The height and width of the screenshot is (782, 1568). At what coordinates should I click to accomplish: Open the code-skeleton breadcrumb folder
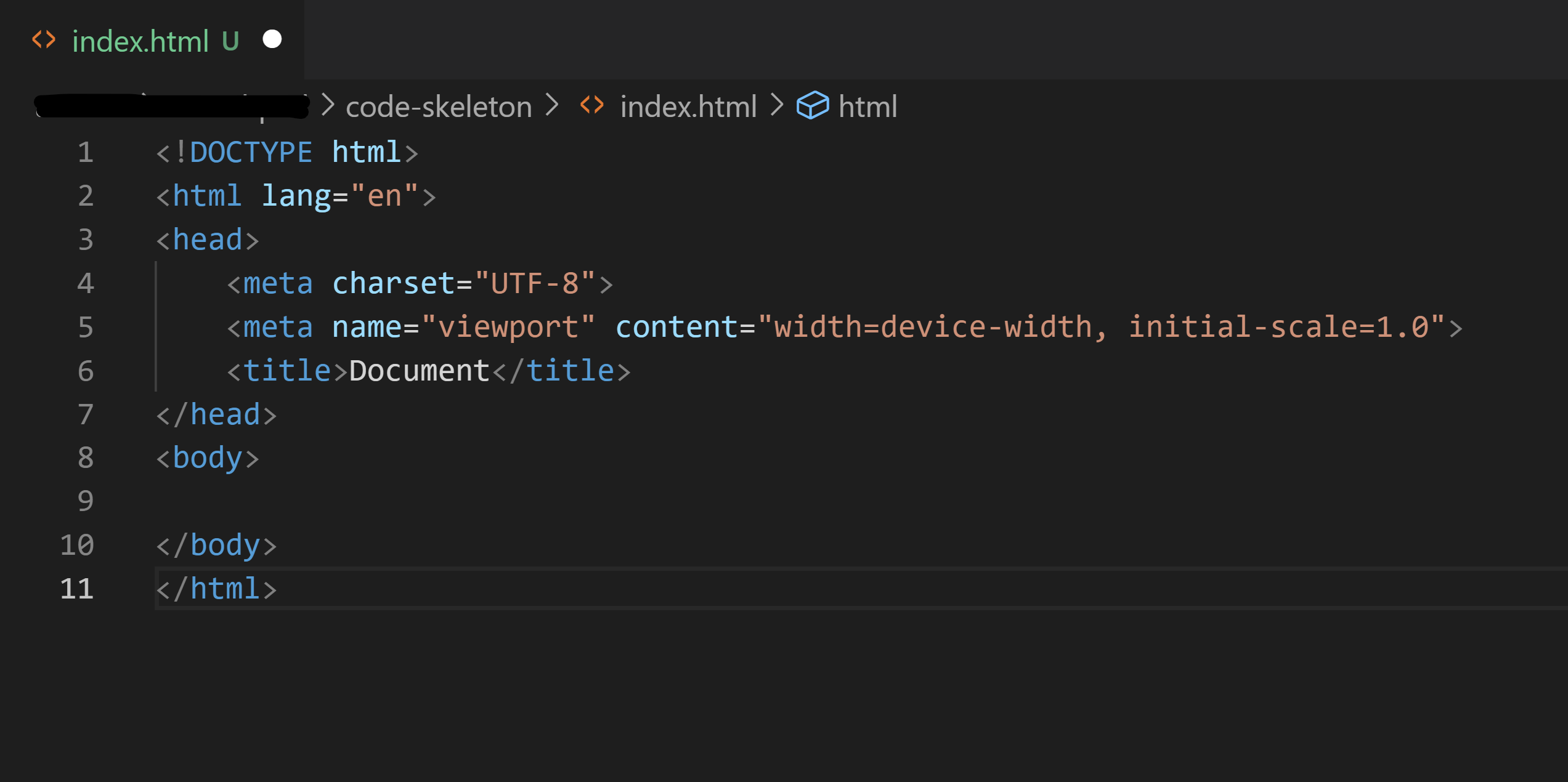pyautogui.click(x=439, y=107)
